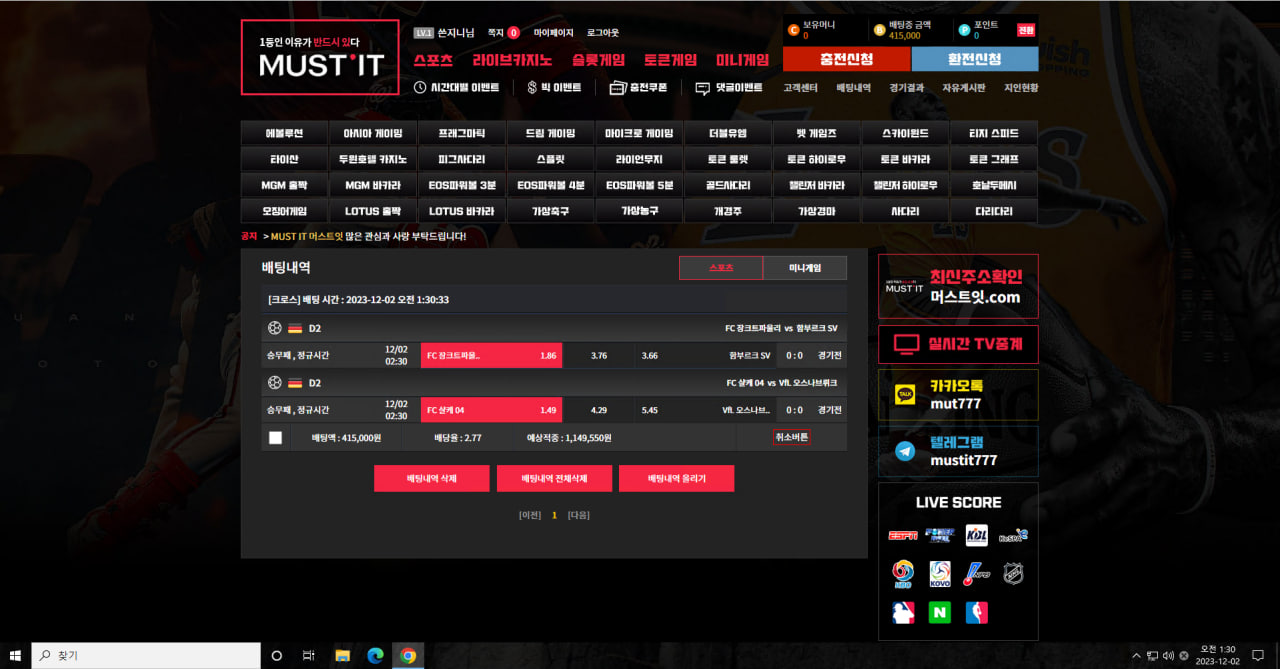
Task: Open KakaoTalk contact mut777 banner
Action: (x=958, y=395)
